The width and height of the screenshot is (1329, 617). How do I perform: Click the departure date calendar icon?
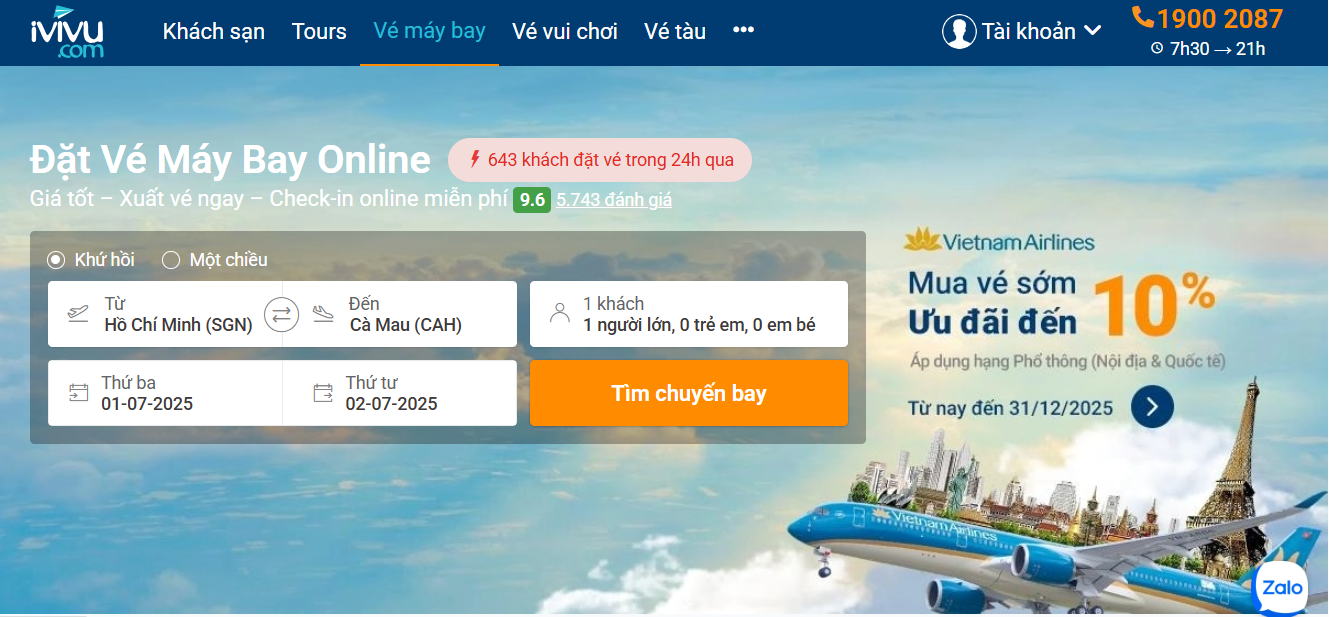point(79,393)
